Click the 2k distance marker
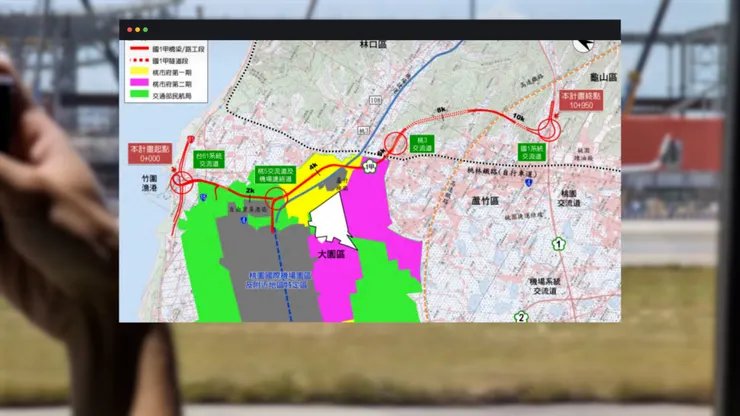This screenshot has height=416, width=740. [x=250, y=191]
